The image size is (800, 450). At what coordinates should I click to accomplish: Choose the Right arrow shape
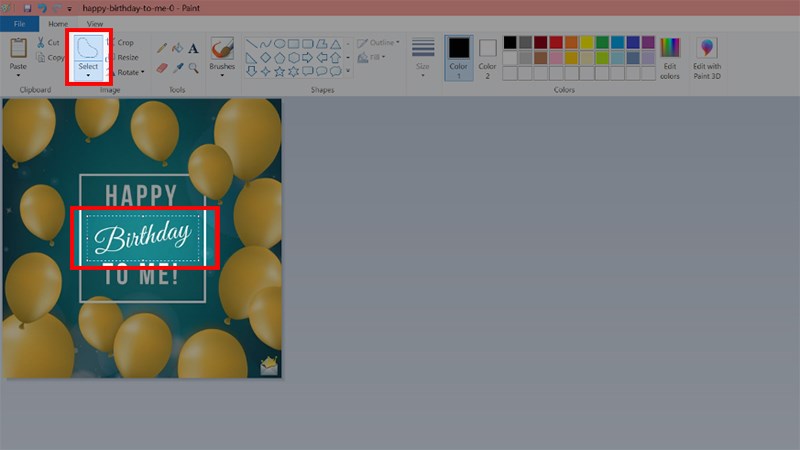pyautogui.click(x=308, y=58)
